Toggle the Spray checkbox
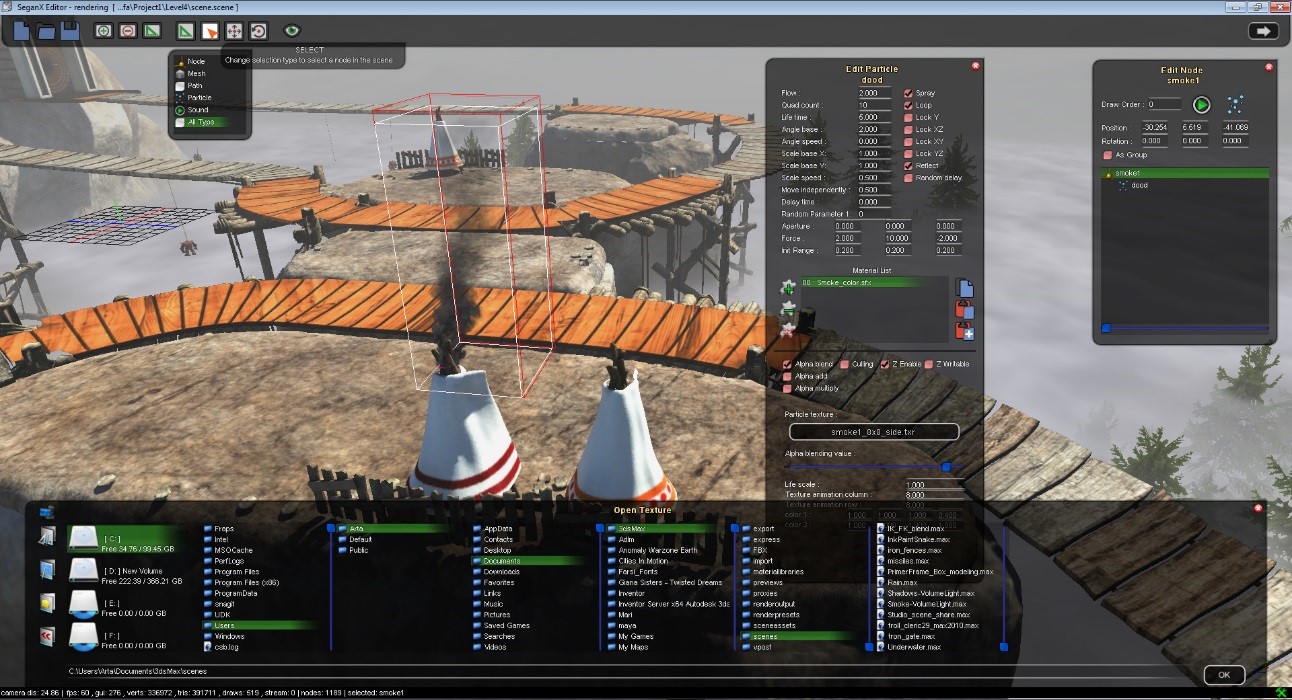Screen dimensions: 1292x700 pyautogui.click(x=910, y=92)
